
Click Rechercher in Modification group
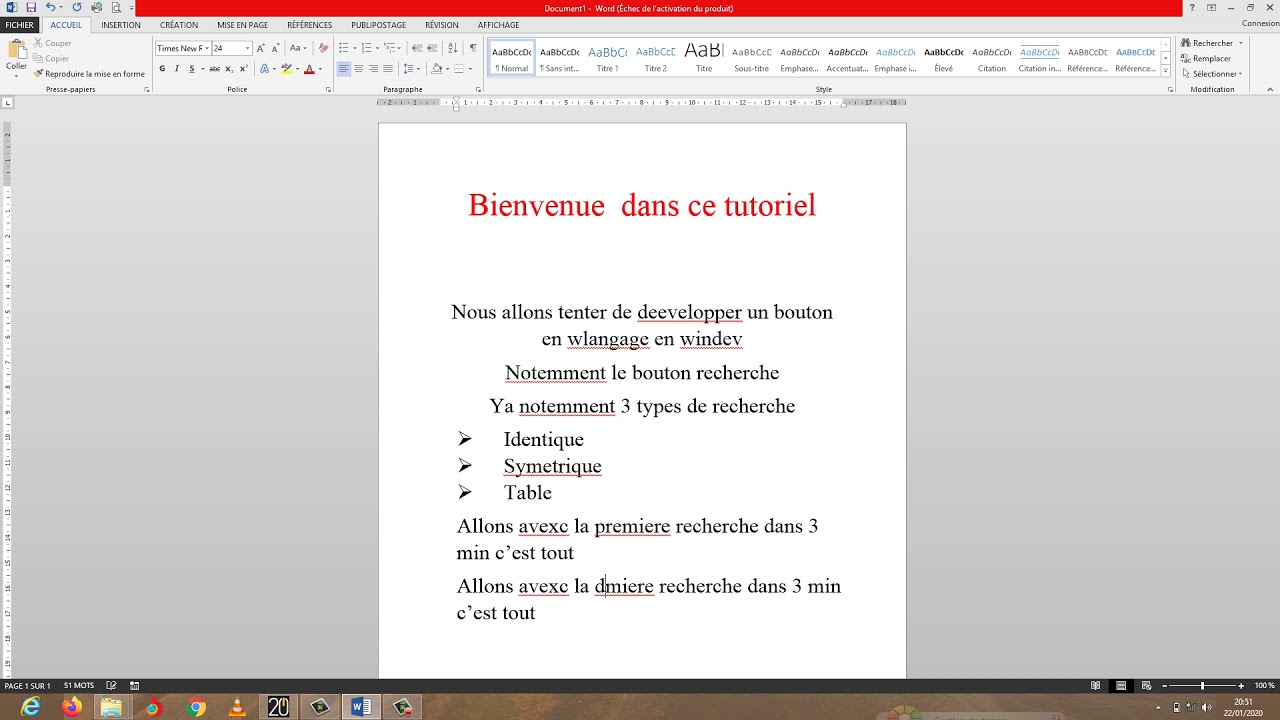[1207, 43]
